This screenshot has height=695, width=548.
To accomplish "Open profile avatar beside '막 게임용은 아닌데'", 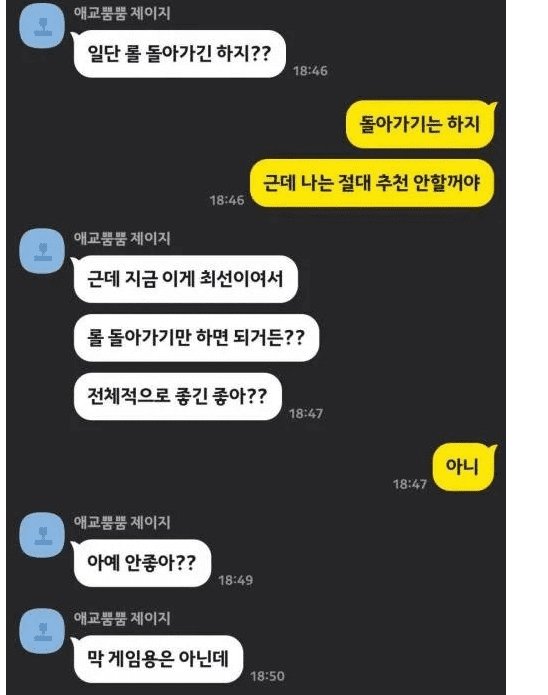I will click(x=43, y=631).
